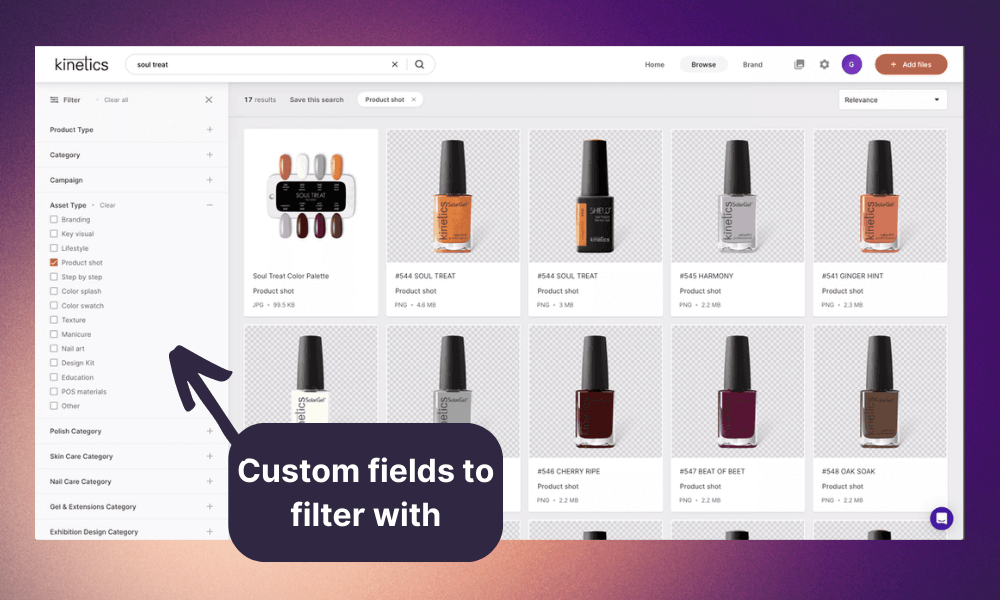The height and width of the screenshot is (600, 1000).
Task: Open the Filter panel icon in the sidebar
Action: pos(52,99)
